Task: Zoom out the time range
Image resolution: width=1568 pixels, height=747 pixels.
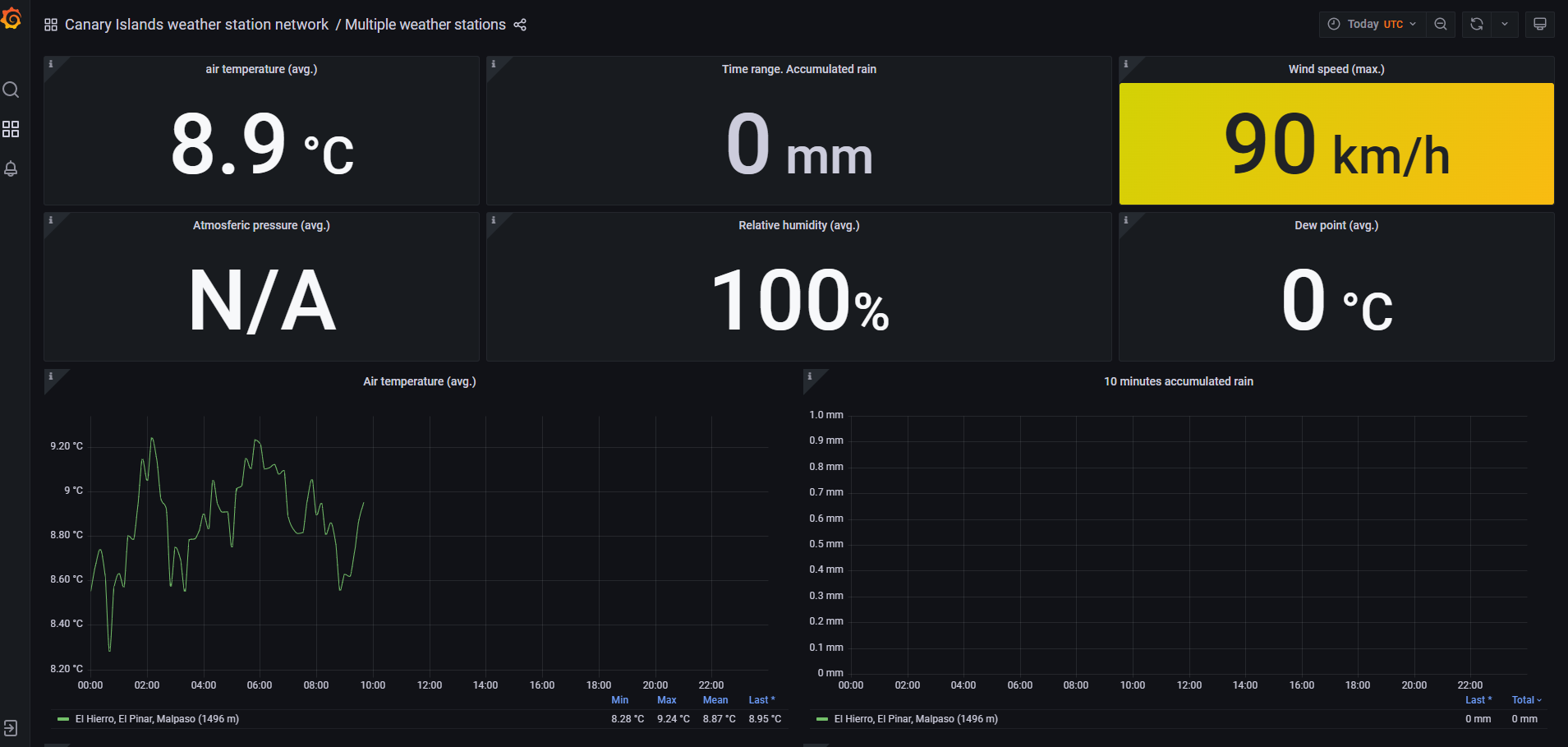Action: (x=1441, y=24)
